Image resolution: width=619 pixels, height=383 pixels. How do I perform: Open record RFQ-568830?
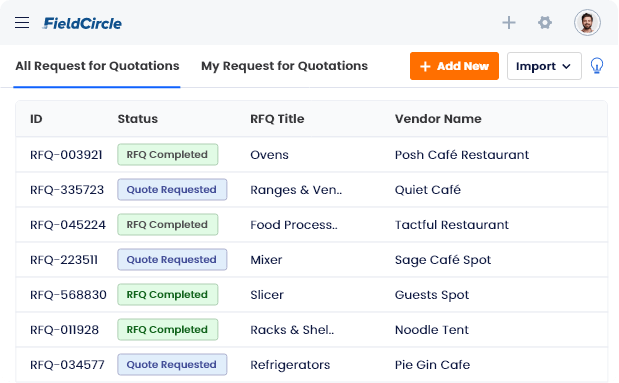pyautogui.click(x=68, y=295)
